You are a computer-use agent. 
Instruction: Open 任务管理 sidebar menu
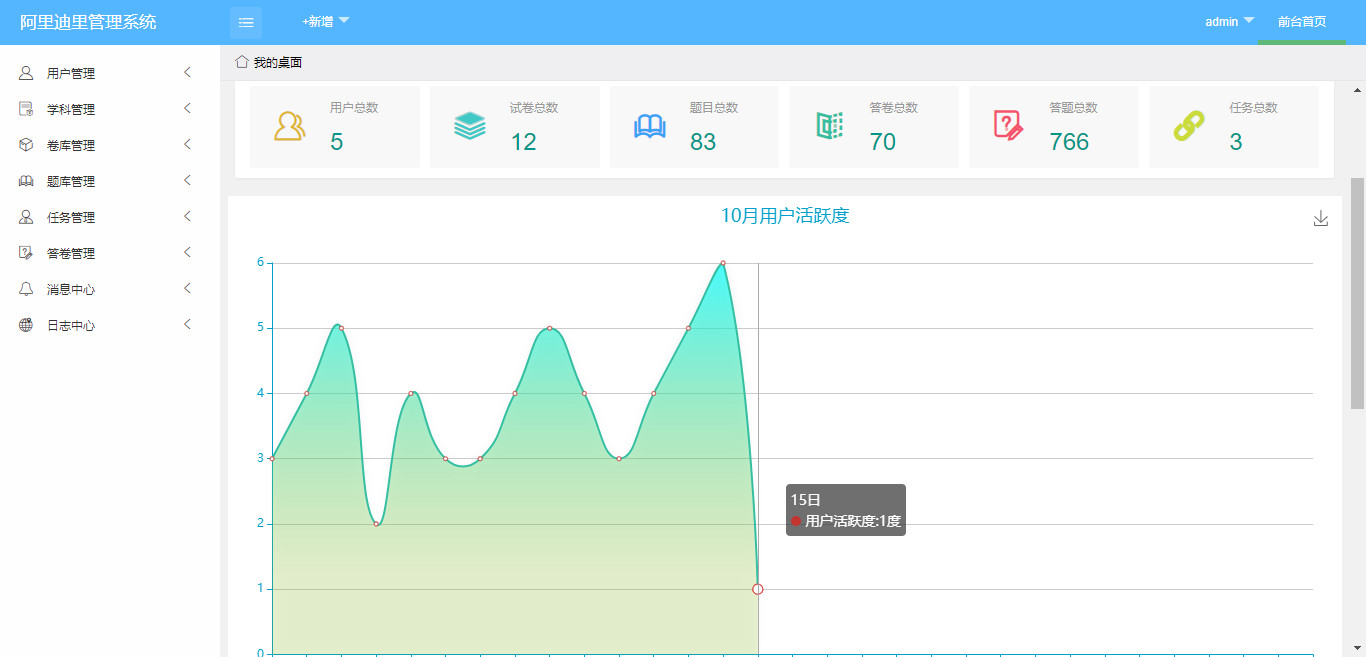pyautogui.click(x=110, y=217)
